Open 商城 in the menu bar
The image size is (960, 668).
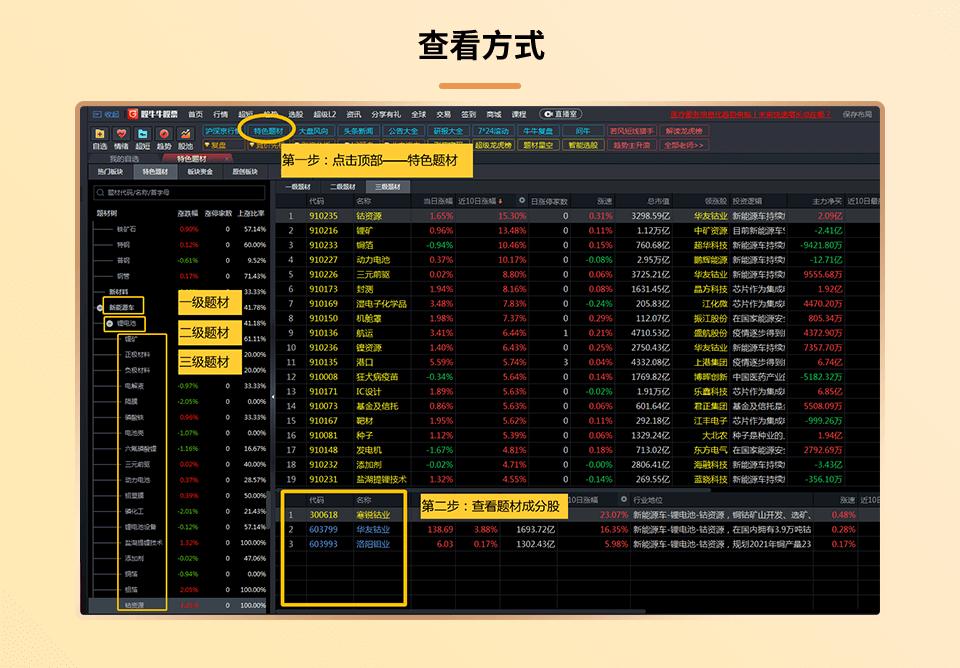(x=493, y=114)
